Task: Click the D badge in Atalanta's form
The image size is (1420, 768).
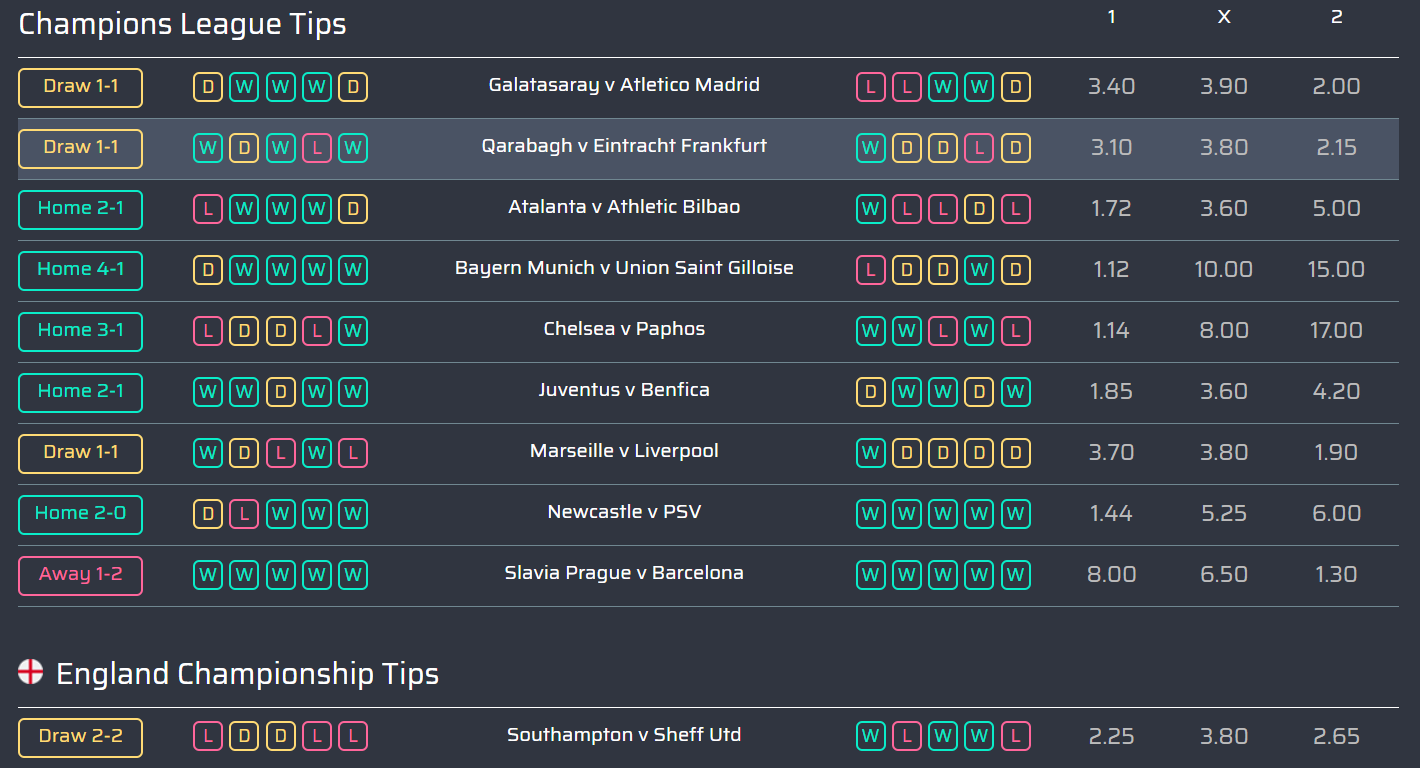Action: 352,209
